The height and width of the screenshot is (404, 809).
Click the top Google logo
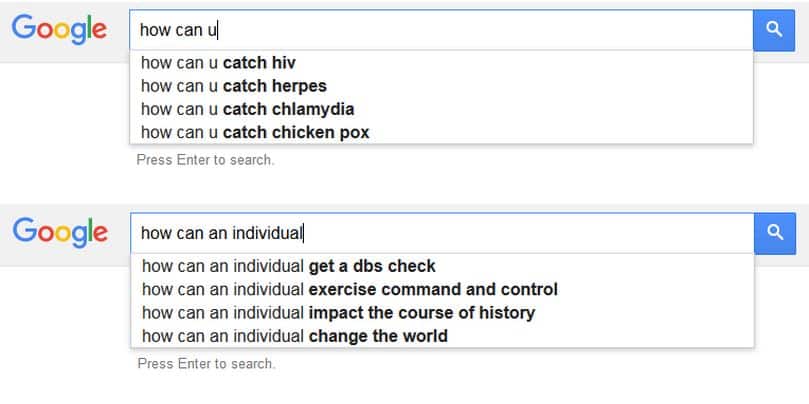[60, 30]
